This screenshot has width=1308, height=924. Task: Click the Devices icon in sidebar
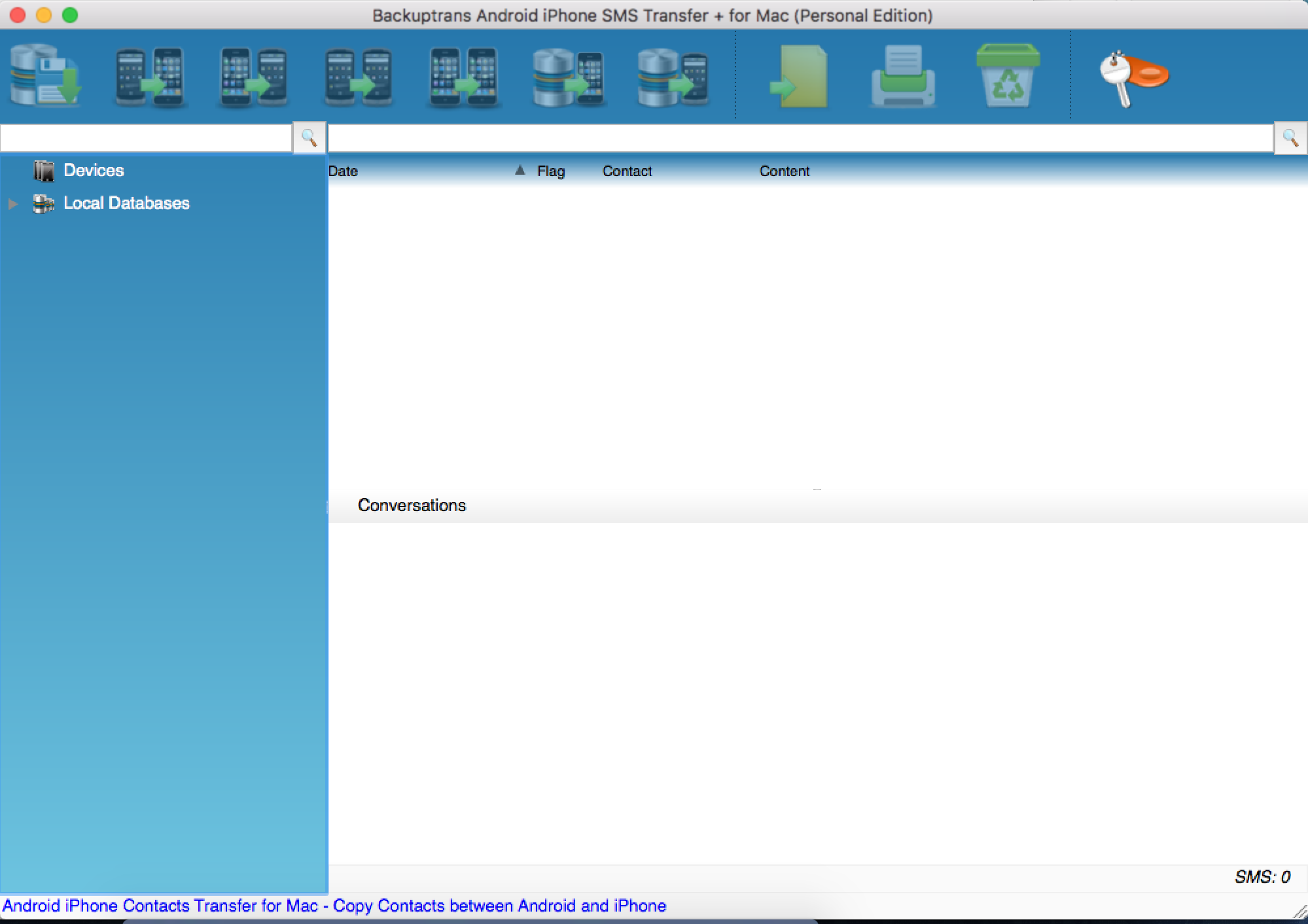pos(44,171)
